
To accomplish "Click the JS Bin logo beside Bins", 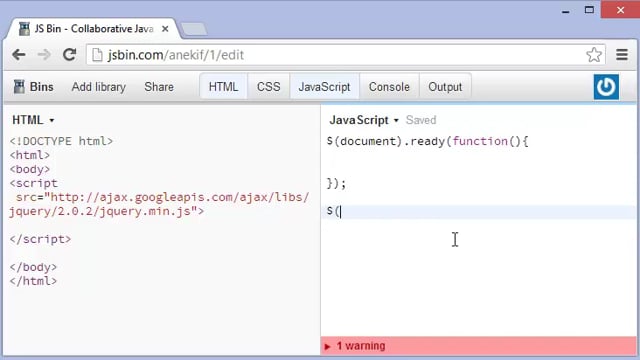I will click(19, 87).
